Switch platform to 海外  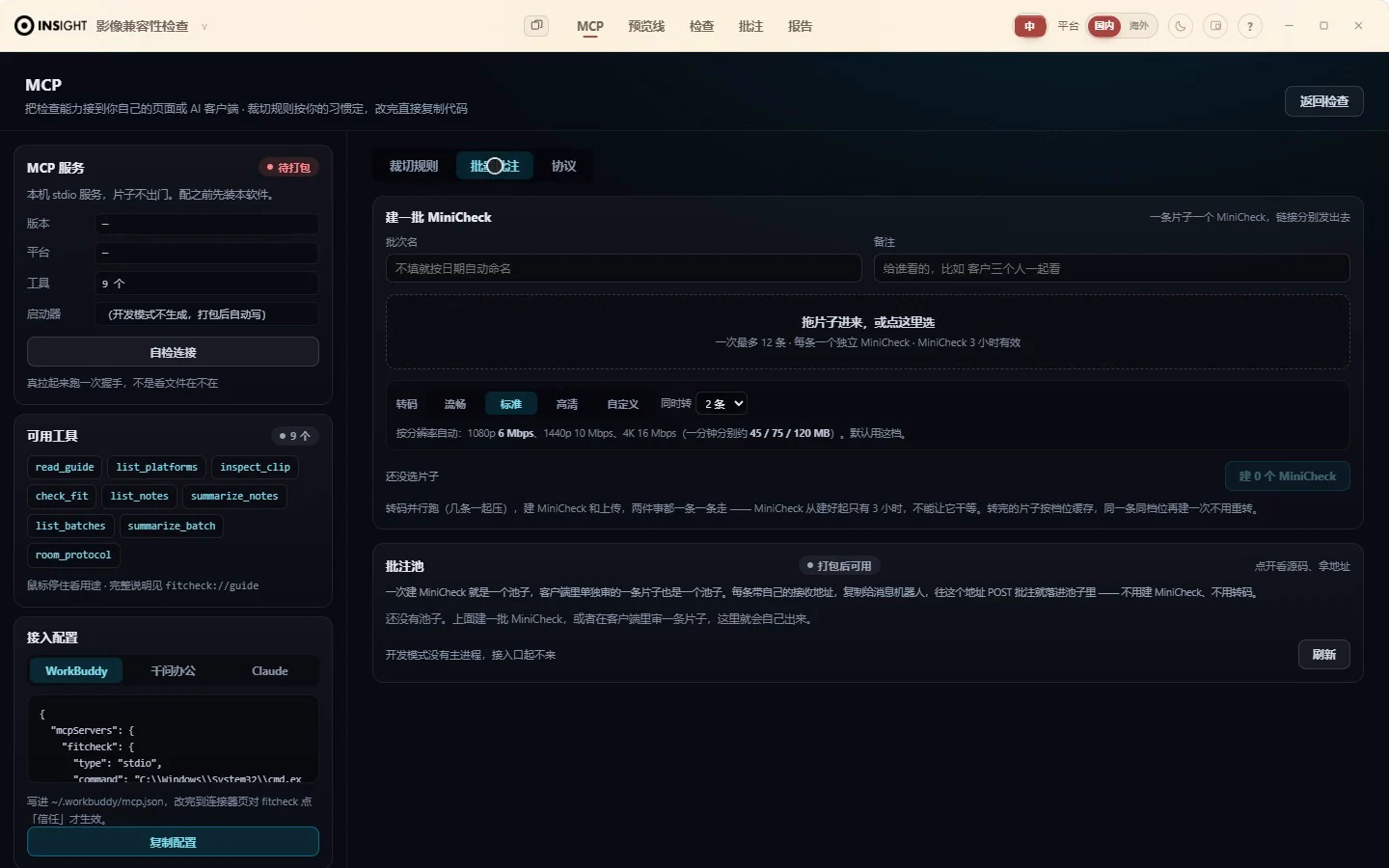click(x=1139, y=26)
